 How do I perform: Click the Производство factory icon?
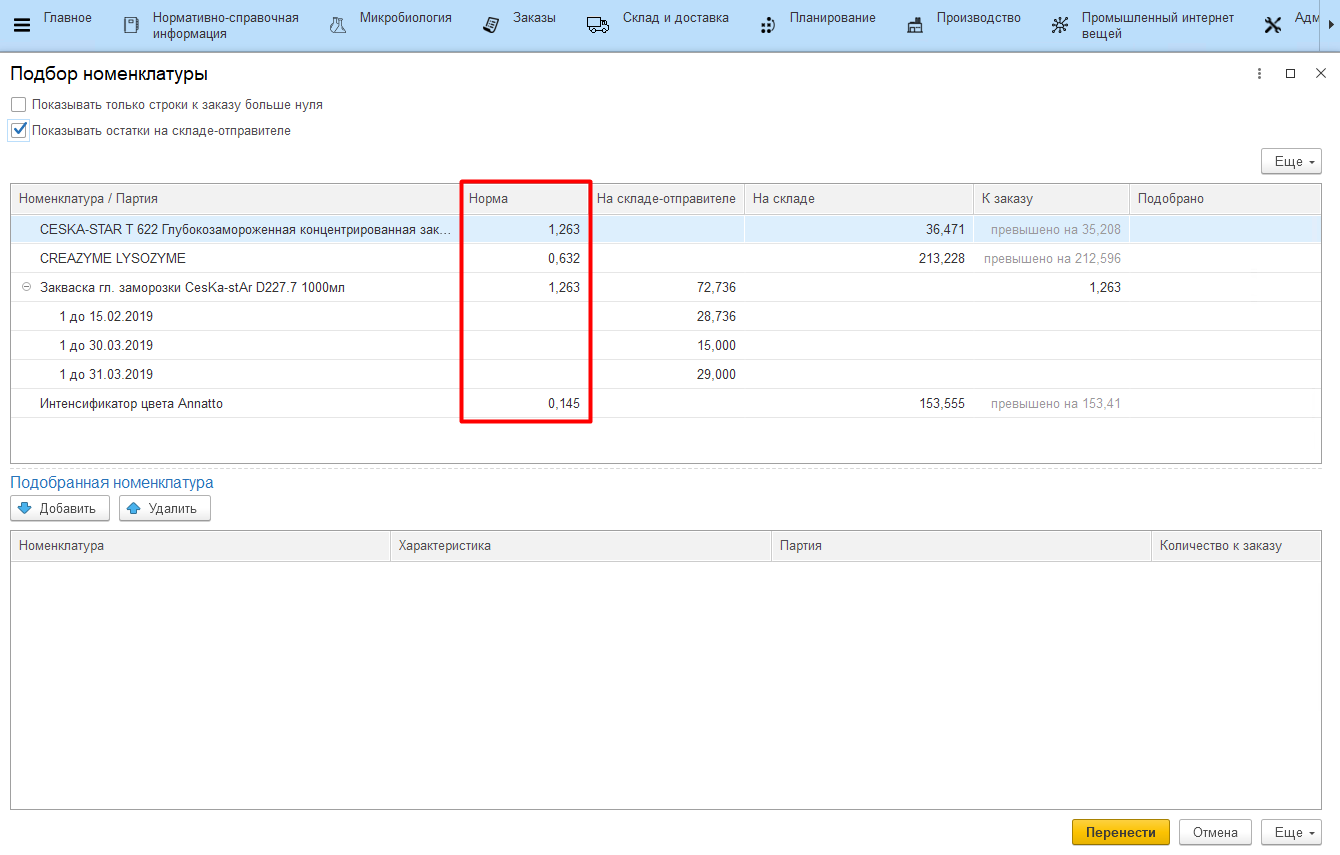pos(915,26)
